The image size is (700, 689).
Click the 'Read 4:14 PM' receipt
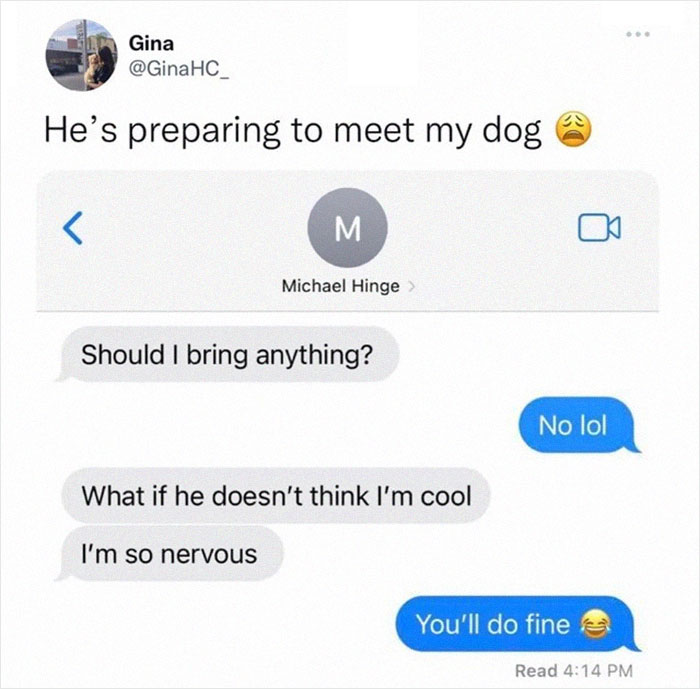574,670
